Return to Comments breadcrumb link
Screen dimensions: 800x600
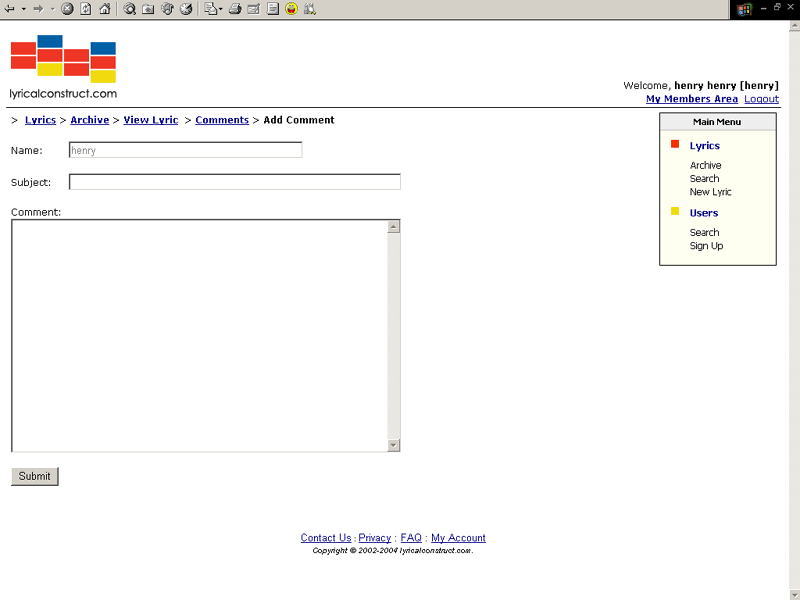pos(222,120)
